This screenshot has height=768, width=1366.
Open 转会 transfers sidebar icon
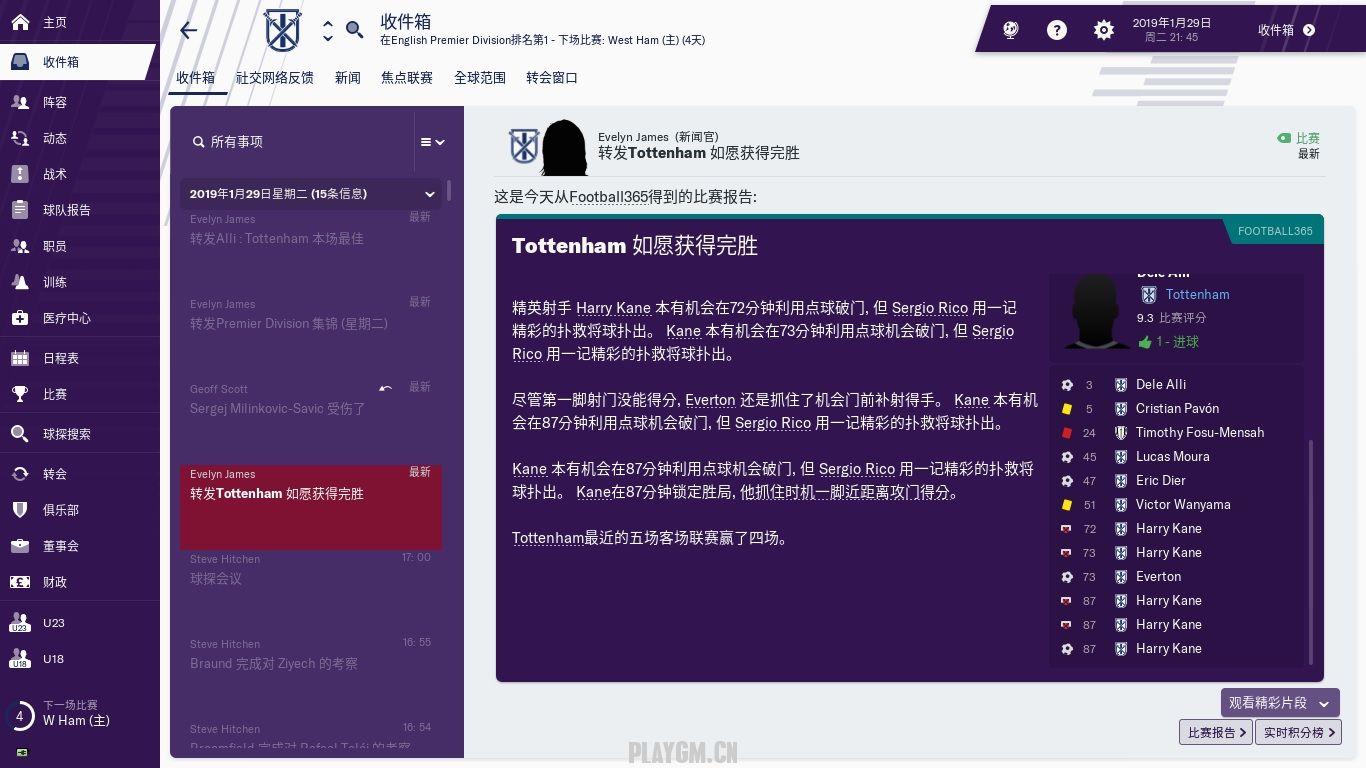(20, 474)
